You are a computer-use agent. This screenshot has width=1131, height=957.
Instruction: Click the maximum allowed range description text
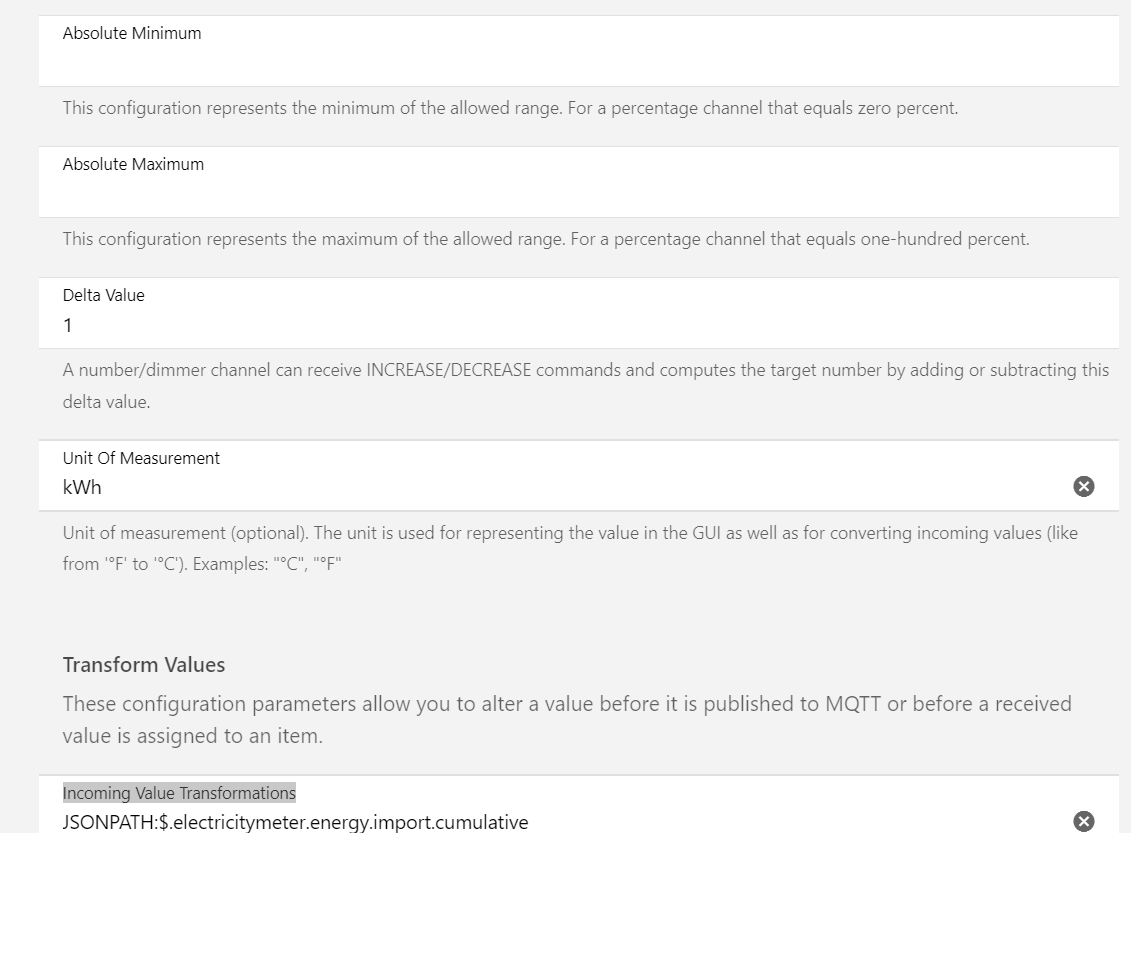(545, 239)
